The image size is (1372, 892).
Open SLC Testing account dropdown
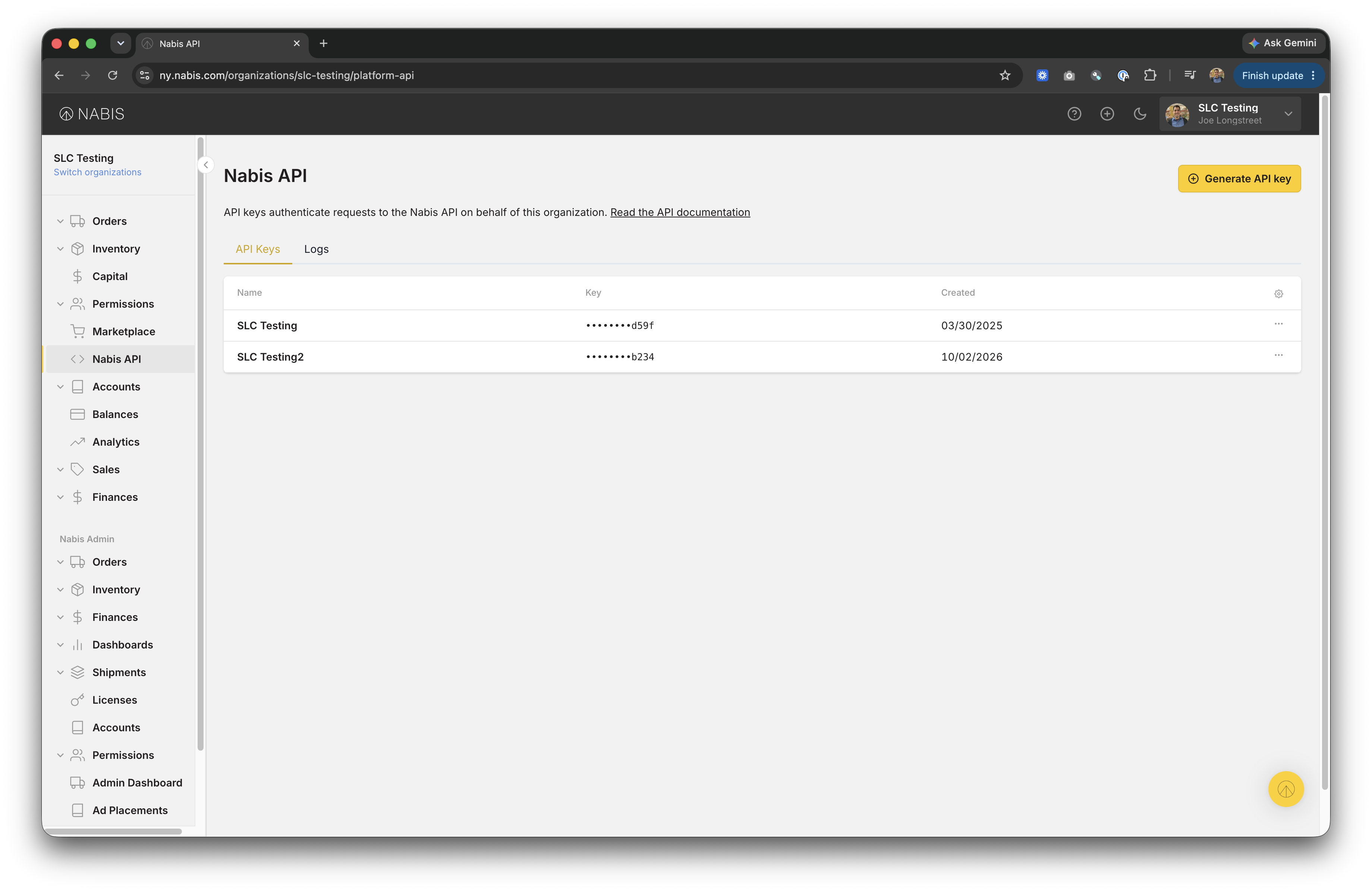pos(1230,114)
